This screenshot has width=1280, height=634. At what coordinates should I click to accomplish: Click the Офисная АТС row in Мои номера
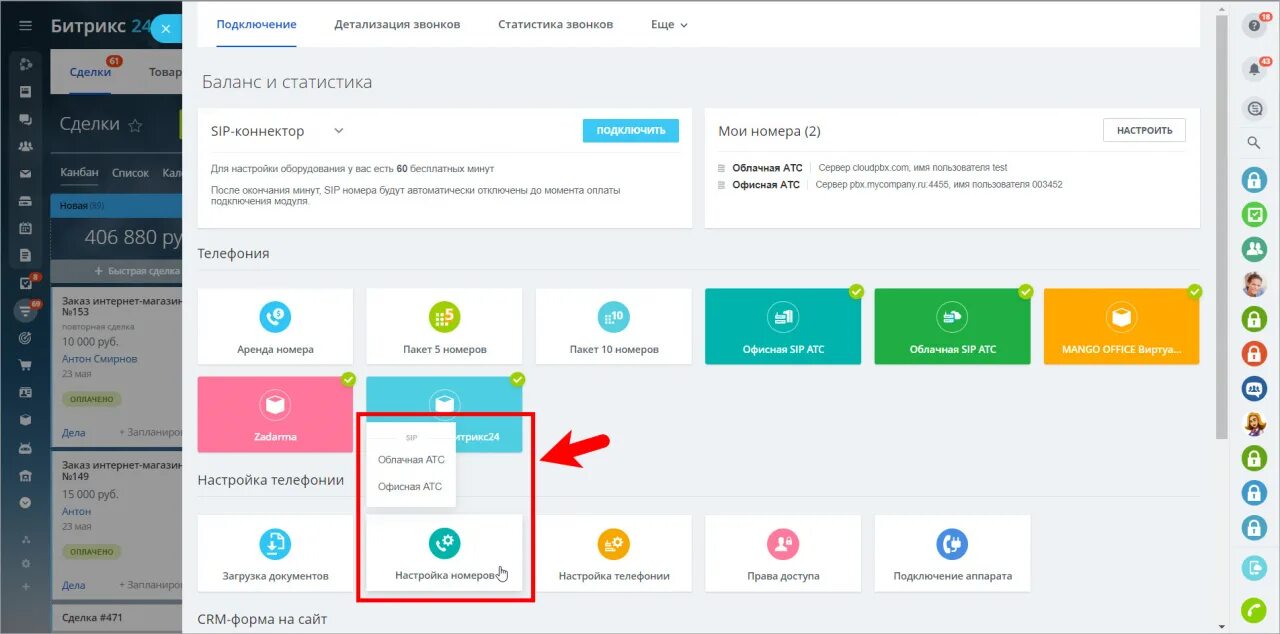tap(890, 185)
